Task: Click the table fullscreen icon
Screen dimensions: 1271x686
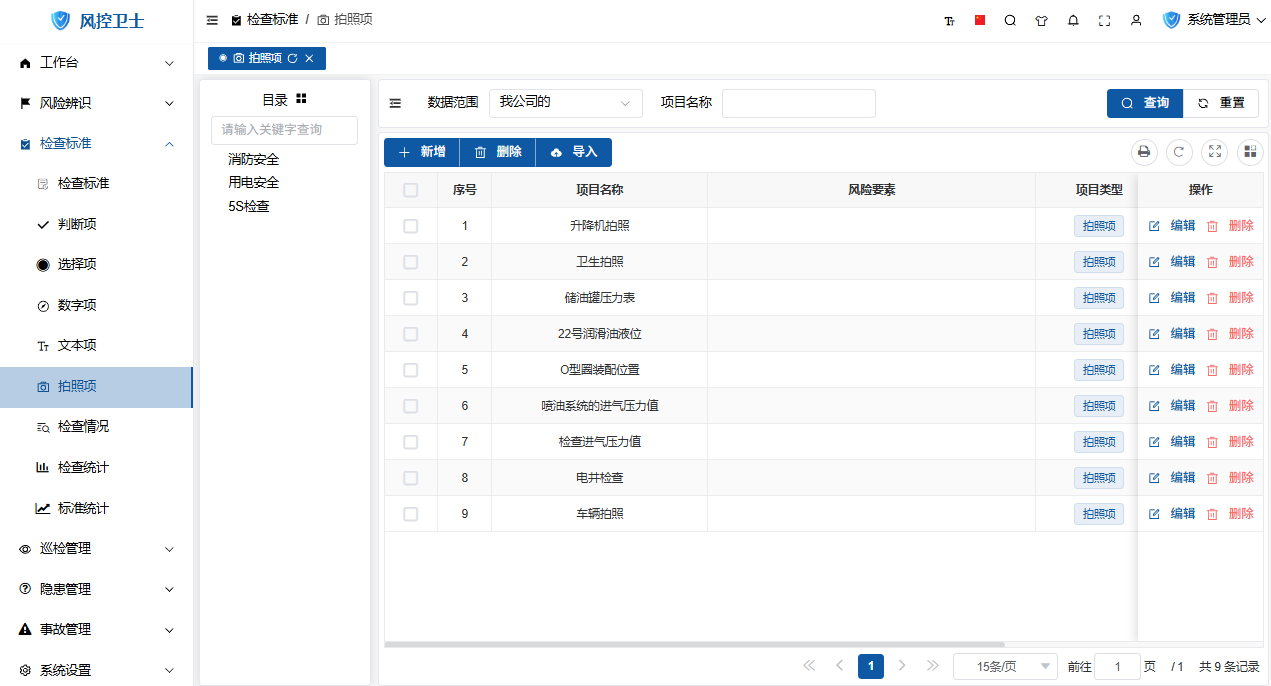Action: point(1215,152)
